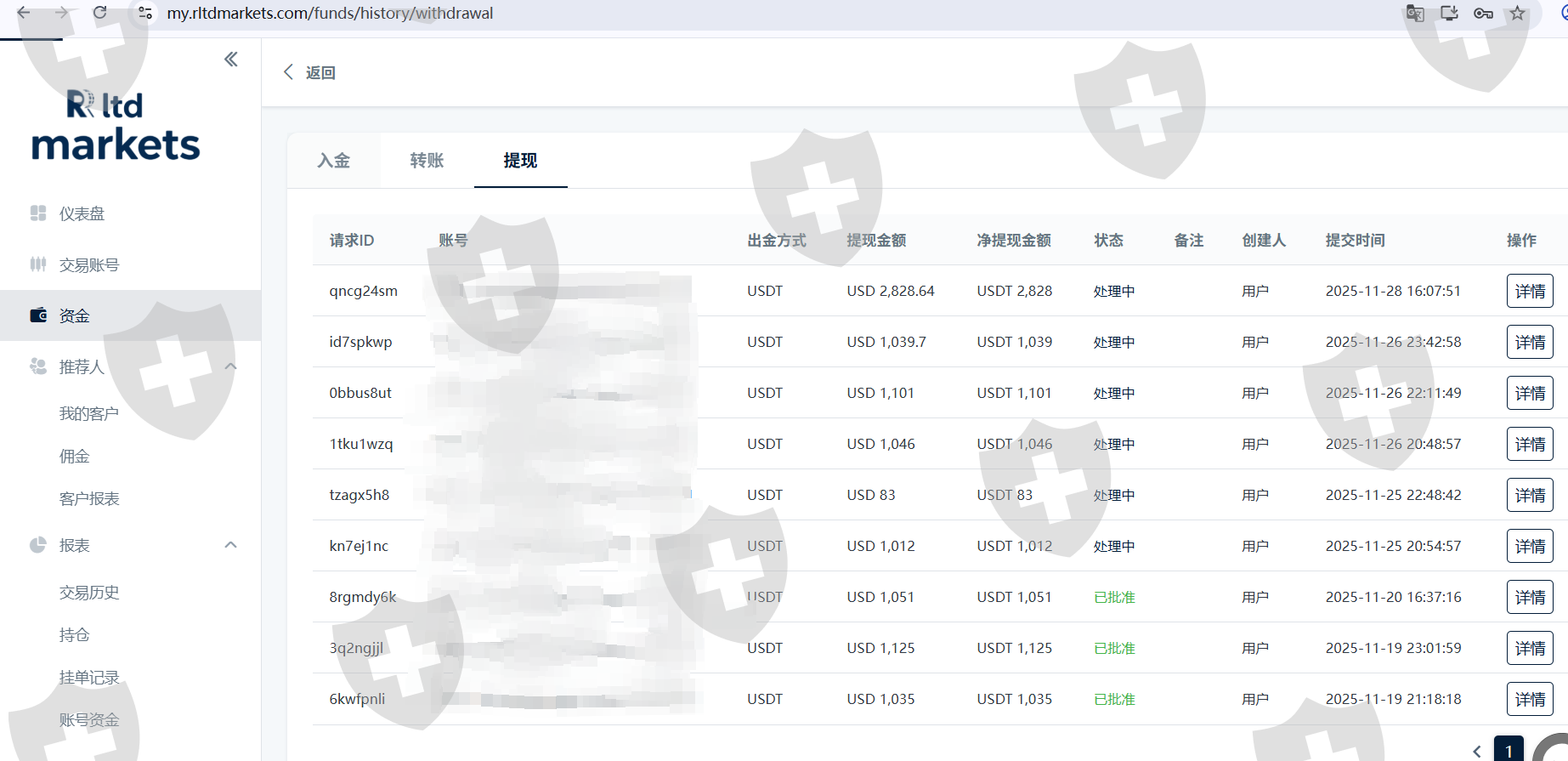
Task: Click the URL in the address bar
Action: point(330,13)
